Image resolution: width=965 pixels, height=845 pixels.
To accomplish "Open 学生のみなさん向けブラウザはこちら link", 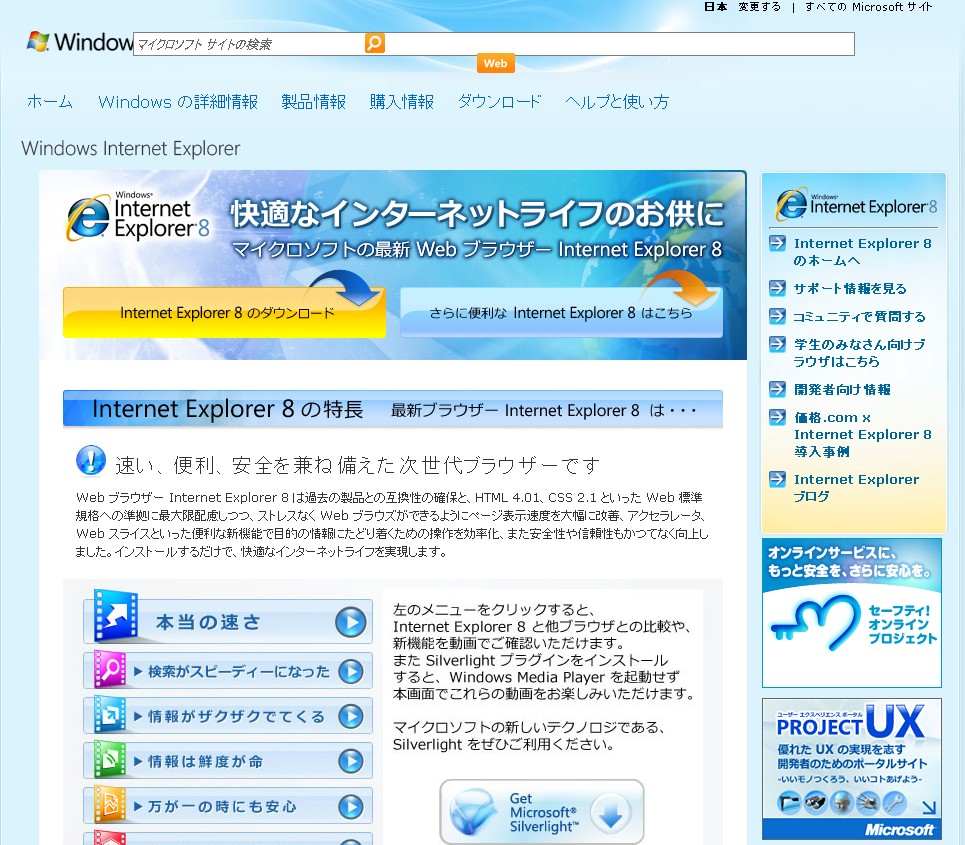I will click(859, 353).
